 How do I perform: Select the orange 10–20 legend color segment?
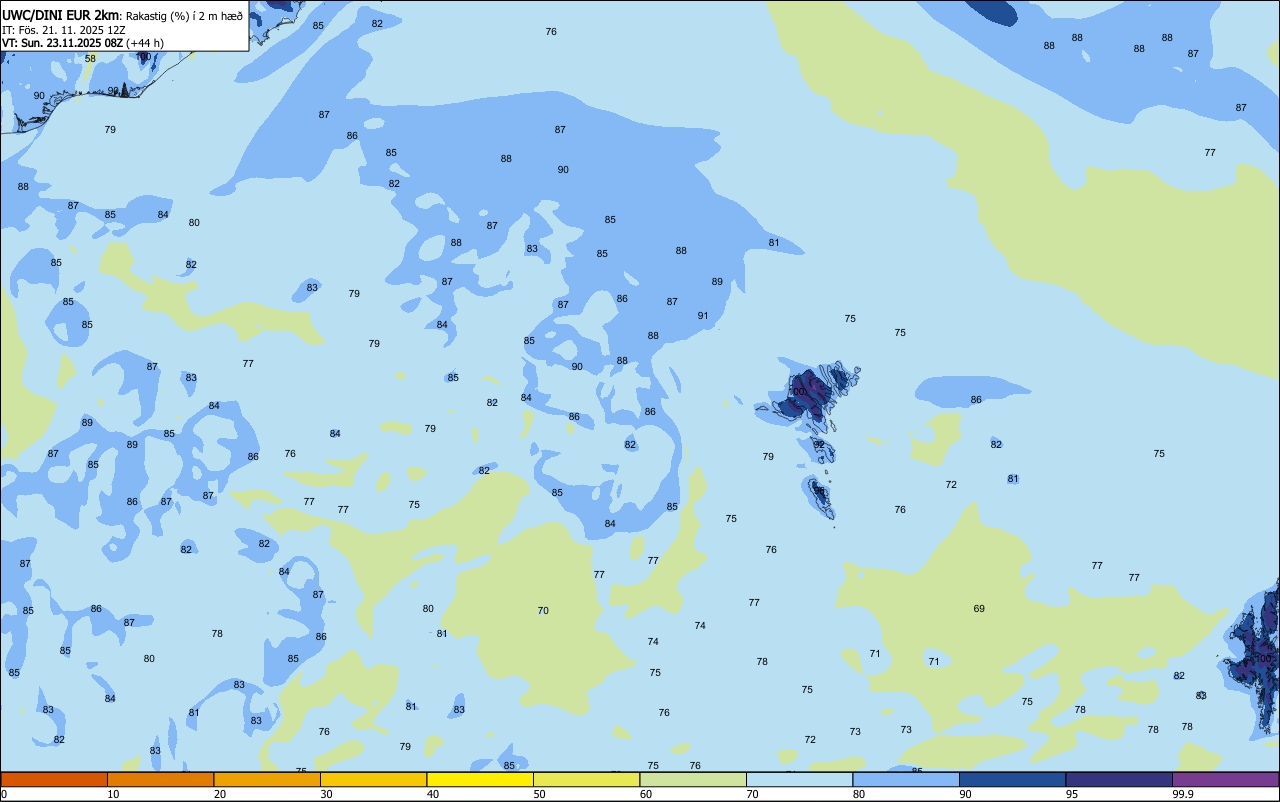[160, 779]
